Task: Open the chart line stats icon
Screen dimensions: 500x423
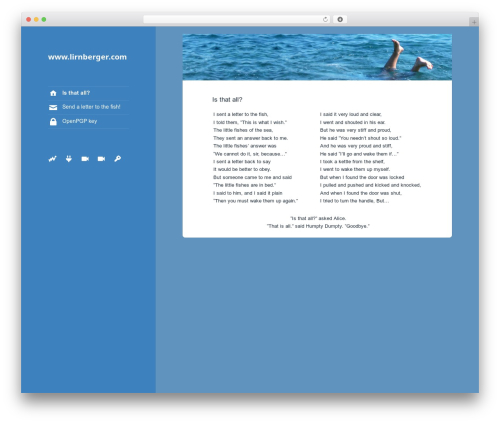Action: (x=53, y=159)
